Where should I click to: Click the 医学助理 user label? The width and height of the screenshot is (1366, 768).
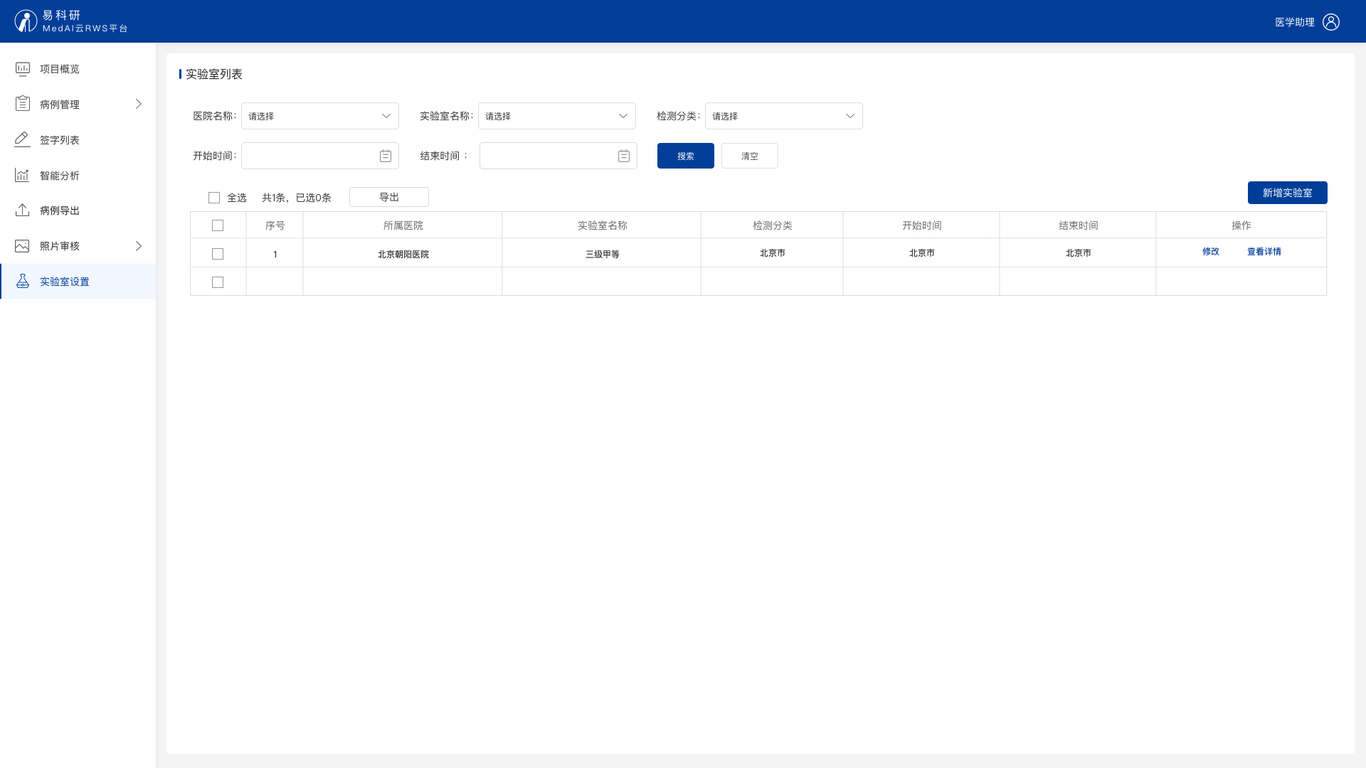pyautogui.click(x=1295, y=22)
